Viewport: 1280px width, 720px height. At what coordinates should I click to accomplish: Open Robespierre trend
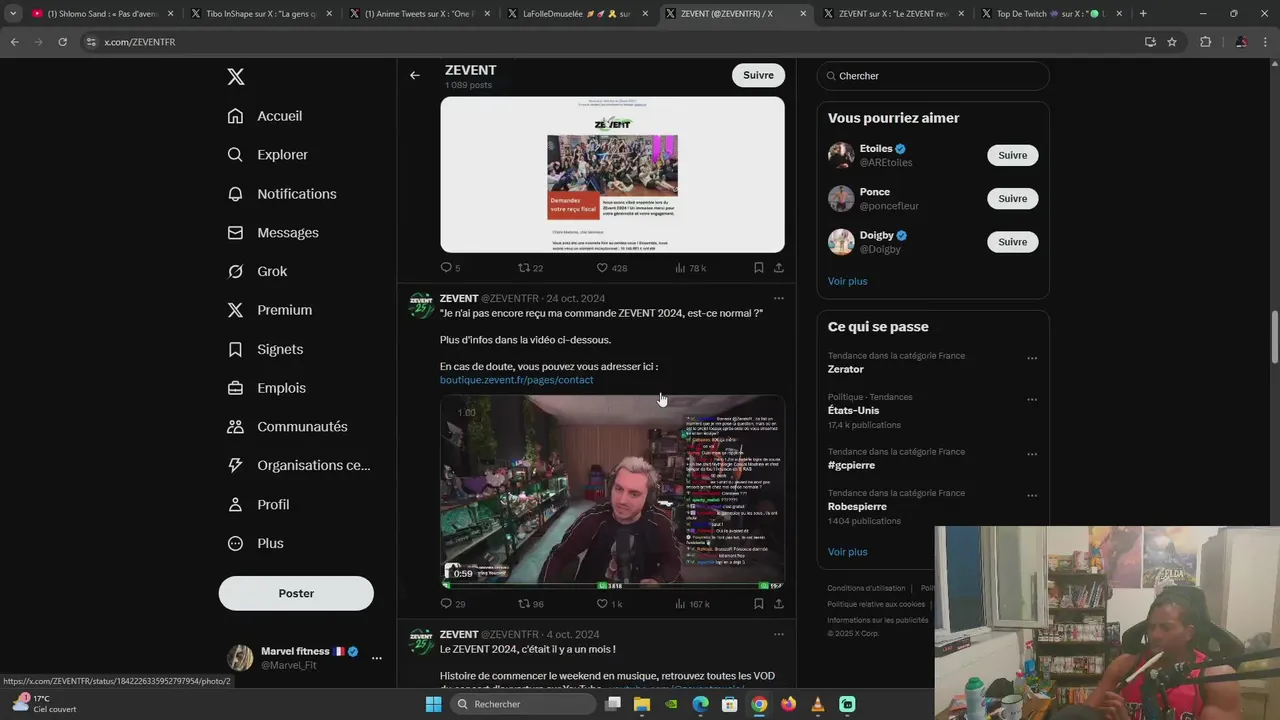coord(857,507)
